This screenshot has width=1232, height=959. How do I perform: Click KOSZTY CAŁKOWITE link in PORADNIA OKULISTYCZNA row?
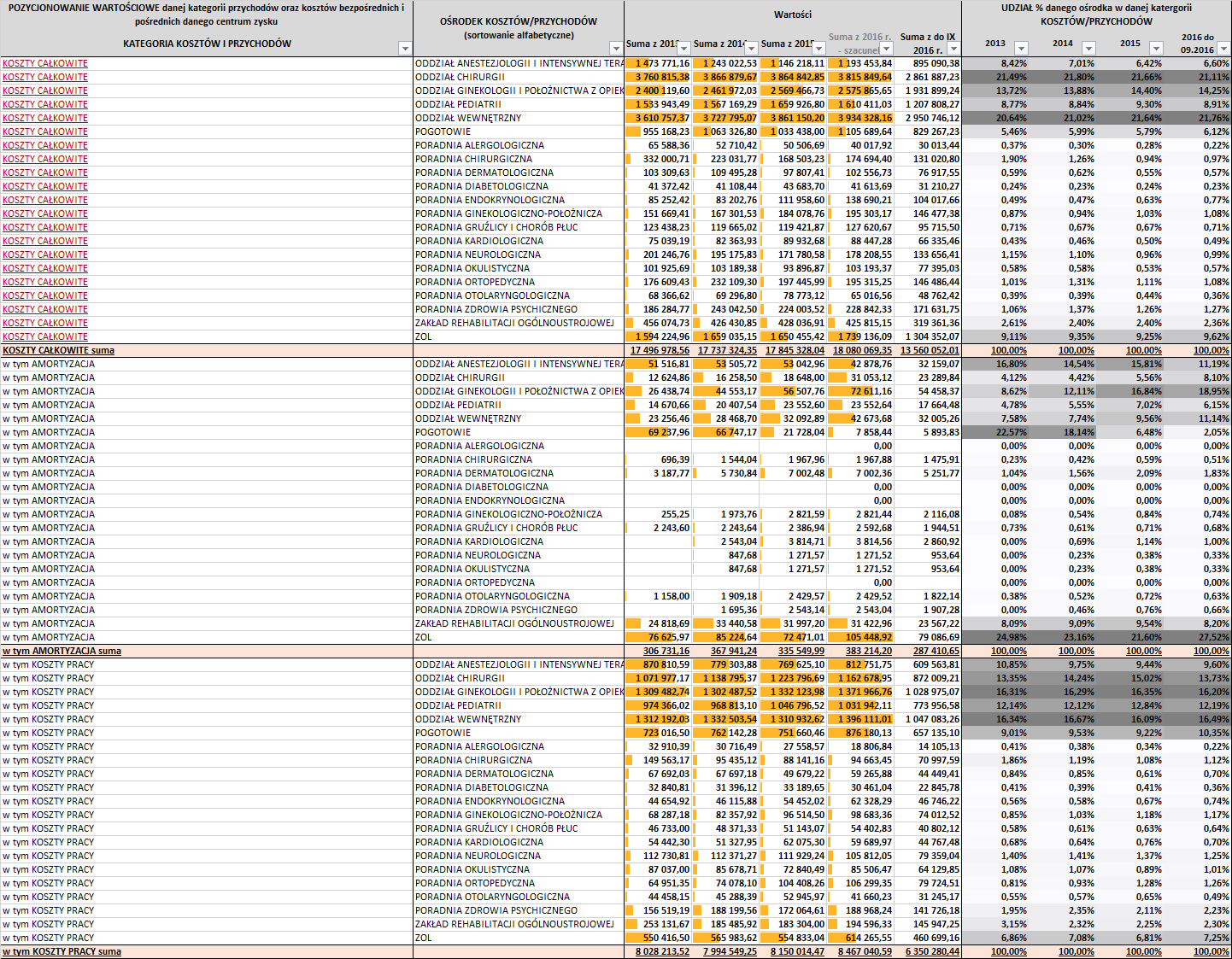tap(45, 268)
